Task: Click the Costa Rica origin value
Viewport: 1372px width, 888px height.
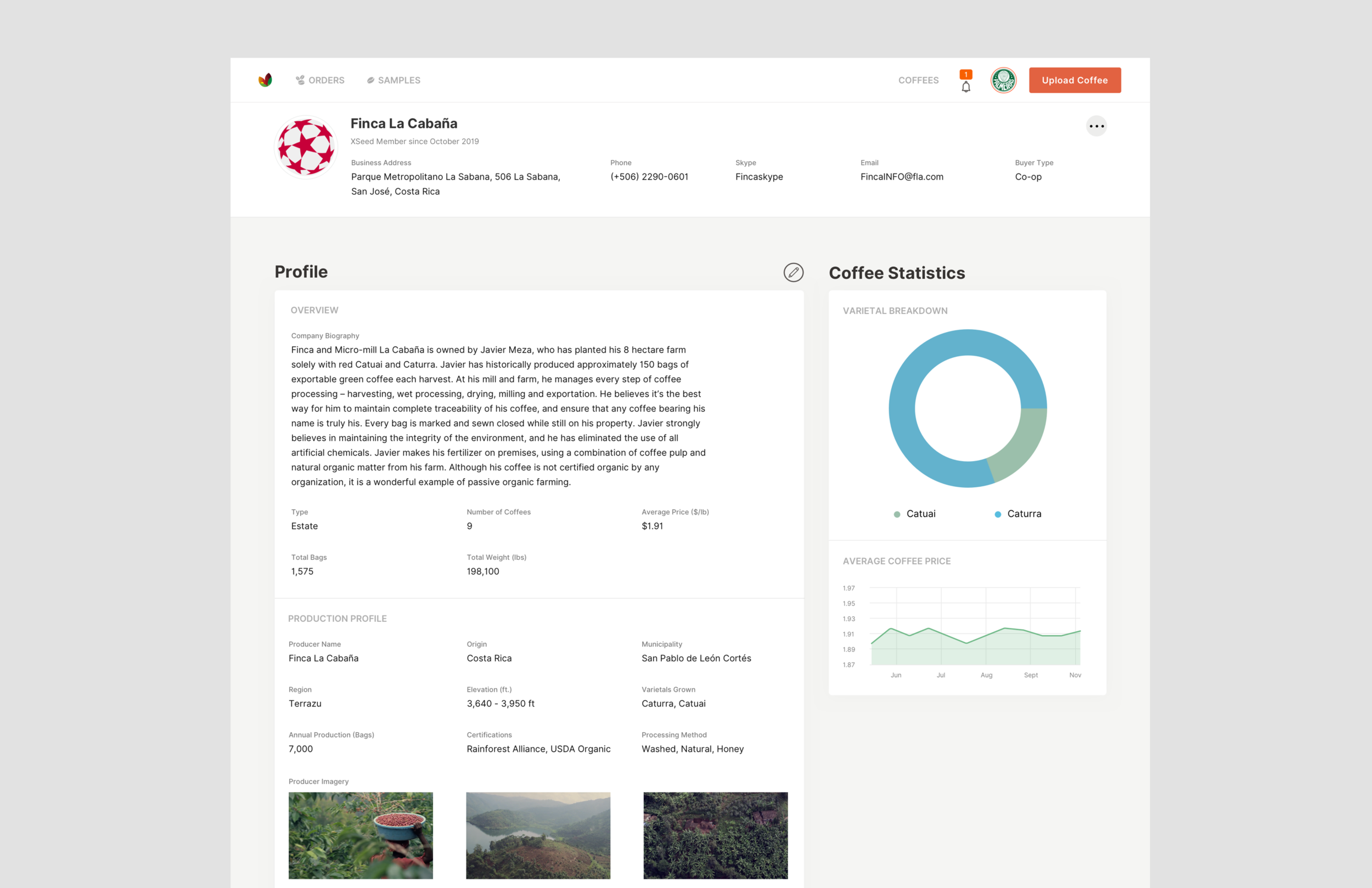Action: [x=490, y=658]
